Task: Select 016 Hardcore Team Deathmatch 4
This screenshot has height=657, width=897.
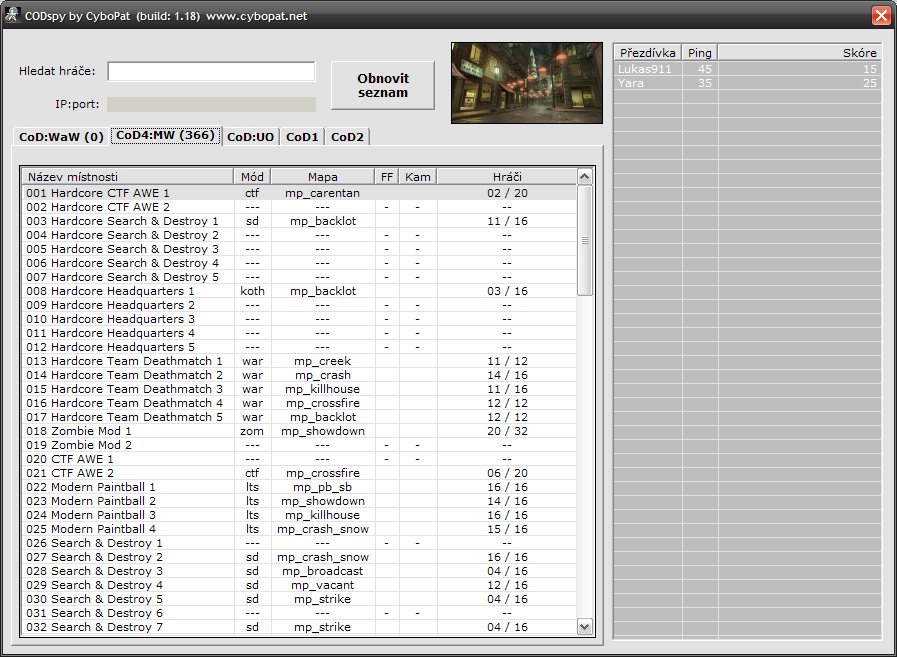Action: click(299, 403)
